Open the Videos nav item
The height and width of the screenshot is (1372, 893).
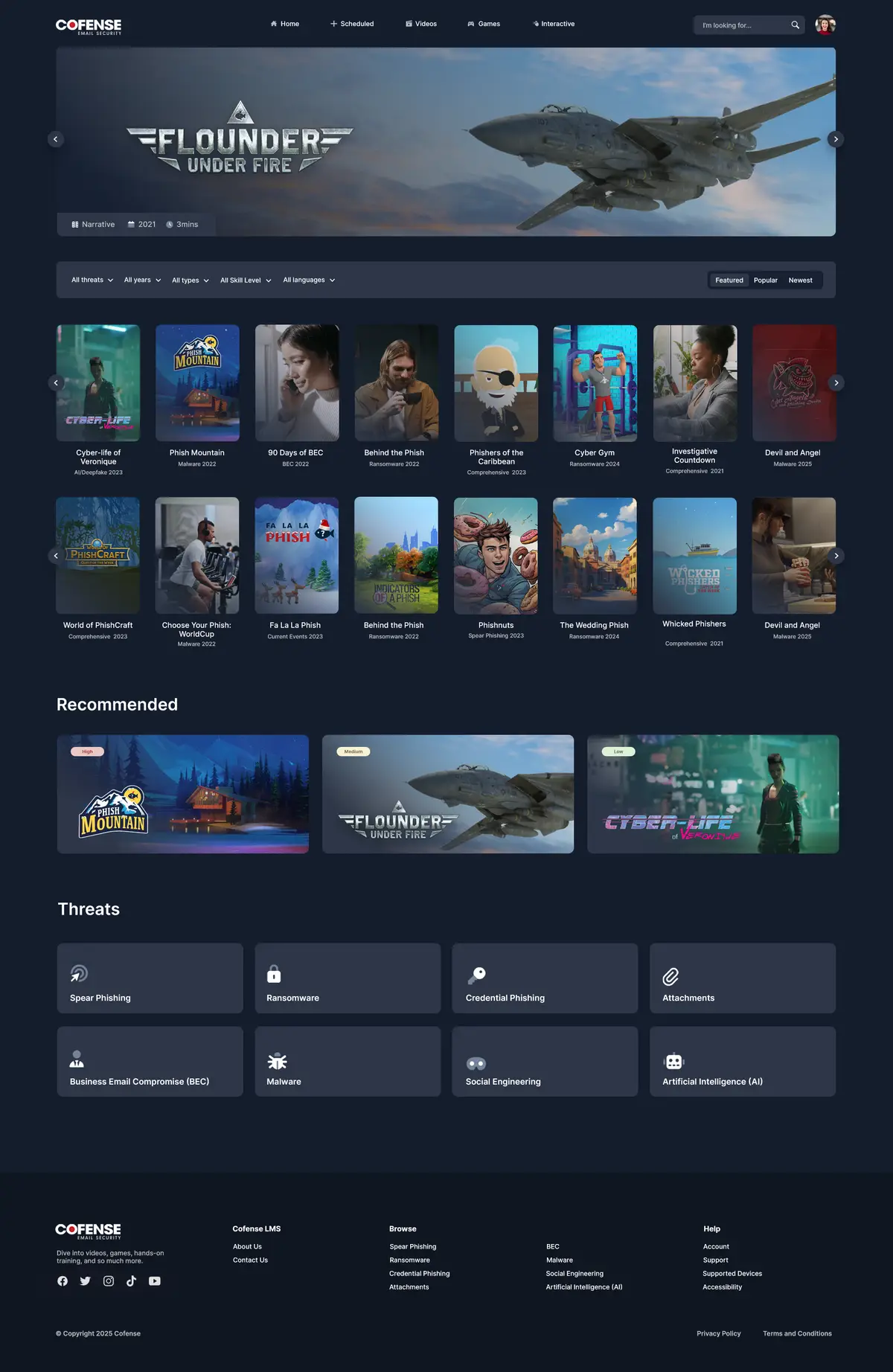(x=421, y=24)
